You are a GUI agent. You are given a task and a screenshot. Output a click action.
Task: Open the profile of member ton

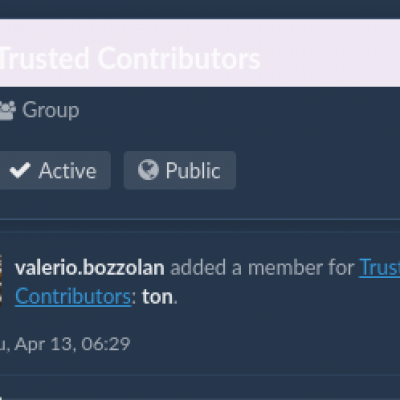click(x=157, y=297)
